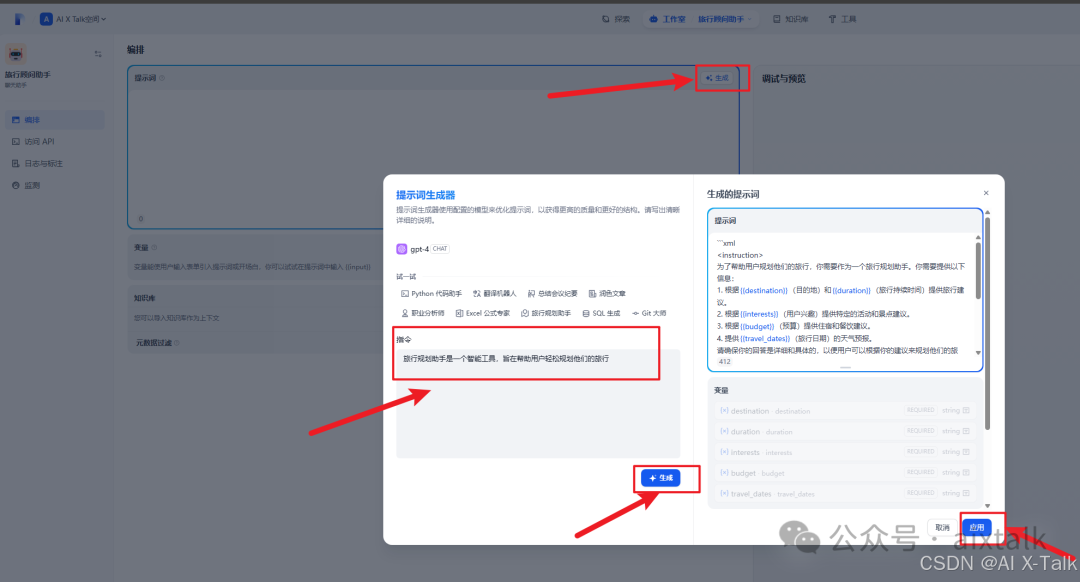Expand the 旅行顾问助手 app switcher in top bar
The height and width of the screenshot is (582, 1080).
[x=725, y=19]
